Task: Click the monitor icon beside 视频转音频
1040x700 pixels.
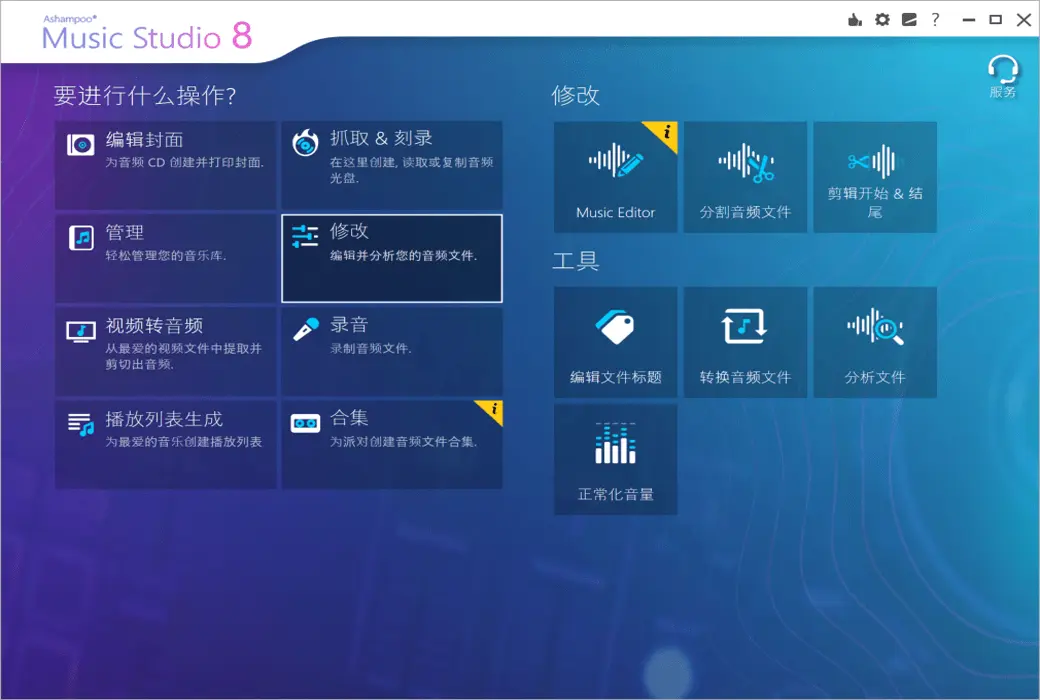Action: 81,331
